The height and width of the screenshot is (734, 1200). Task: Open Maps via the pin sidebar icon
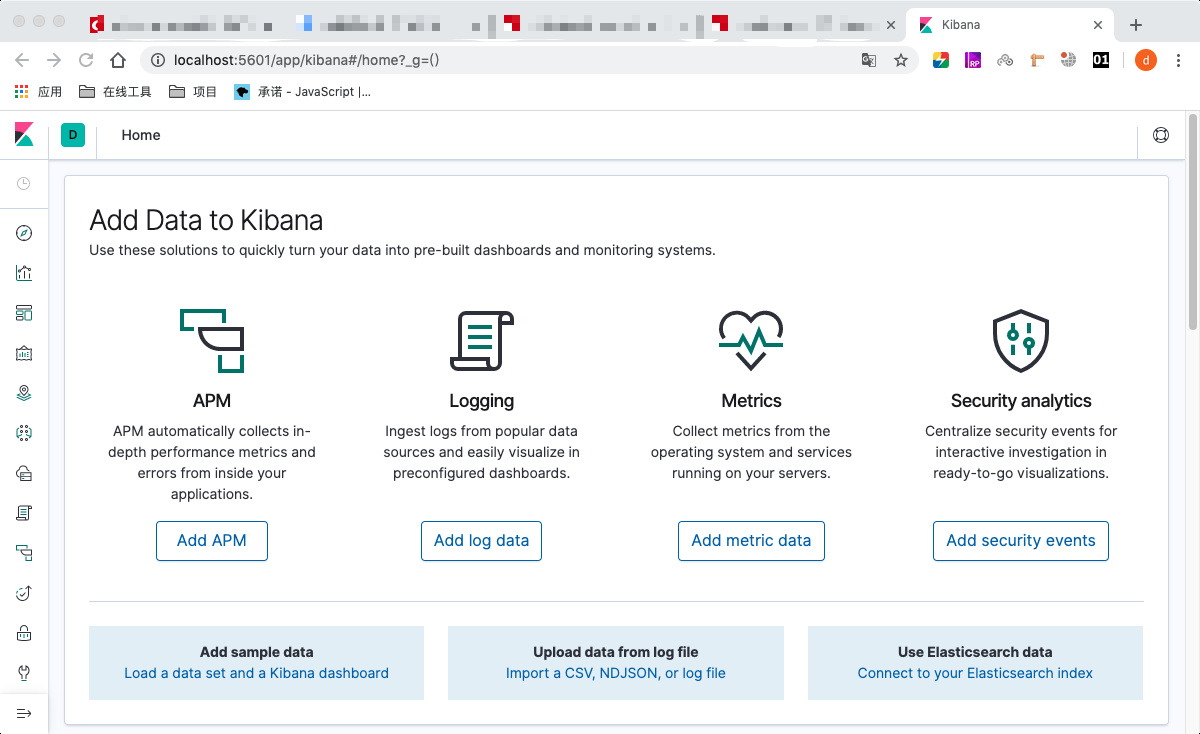24,393
